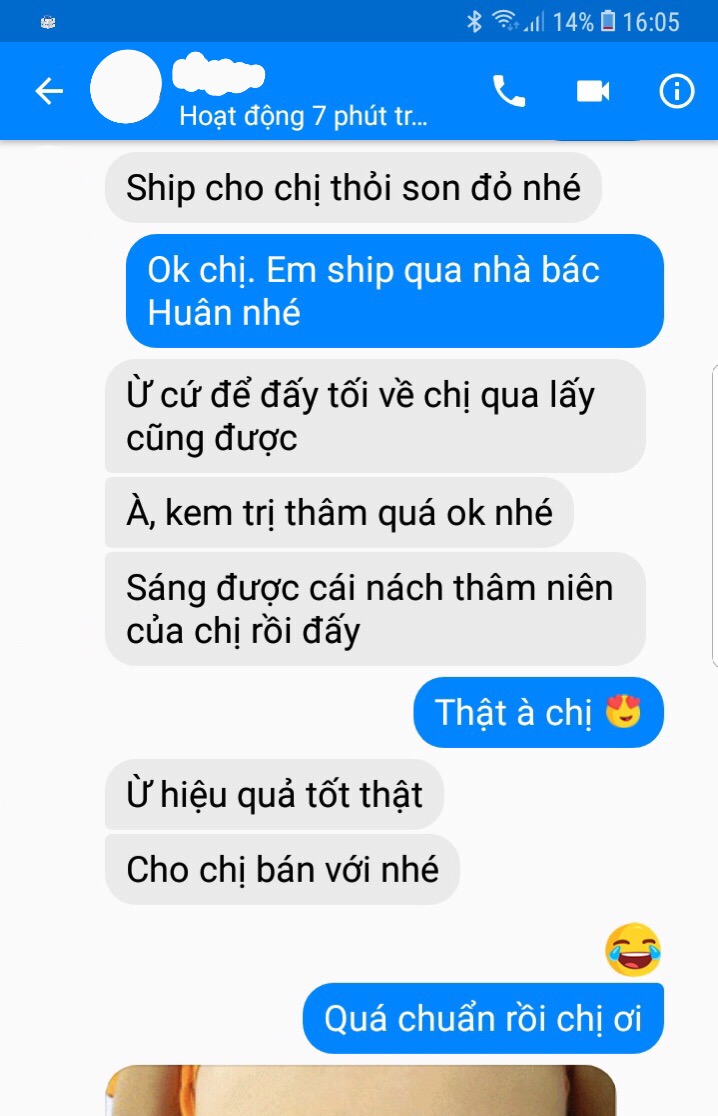Image resolution: width=718 pixels, height=1116 pixels.
Task: Open conversation info with the i icon
Action: point(676,91)
